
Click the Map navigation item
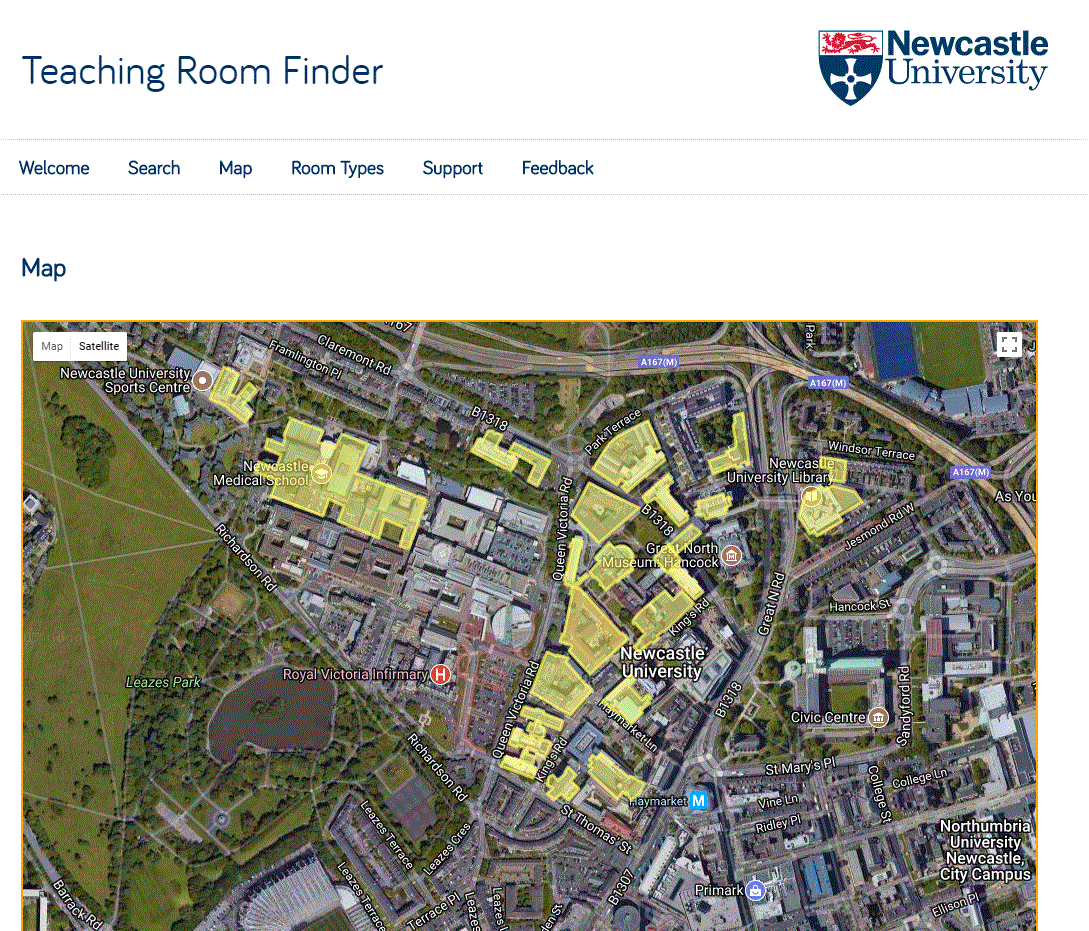click(x=235, y=168)
